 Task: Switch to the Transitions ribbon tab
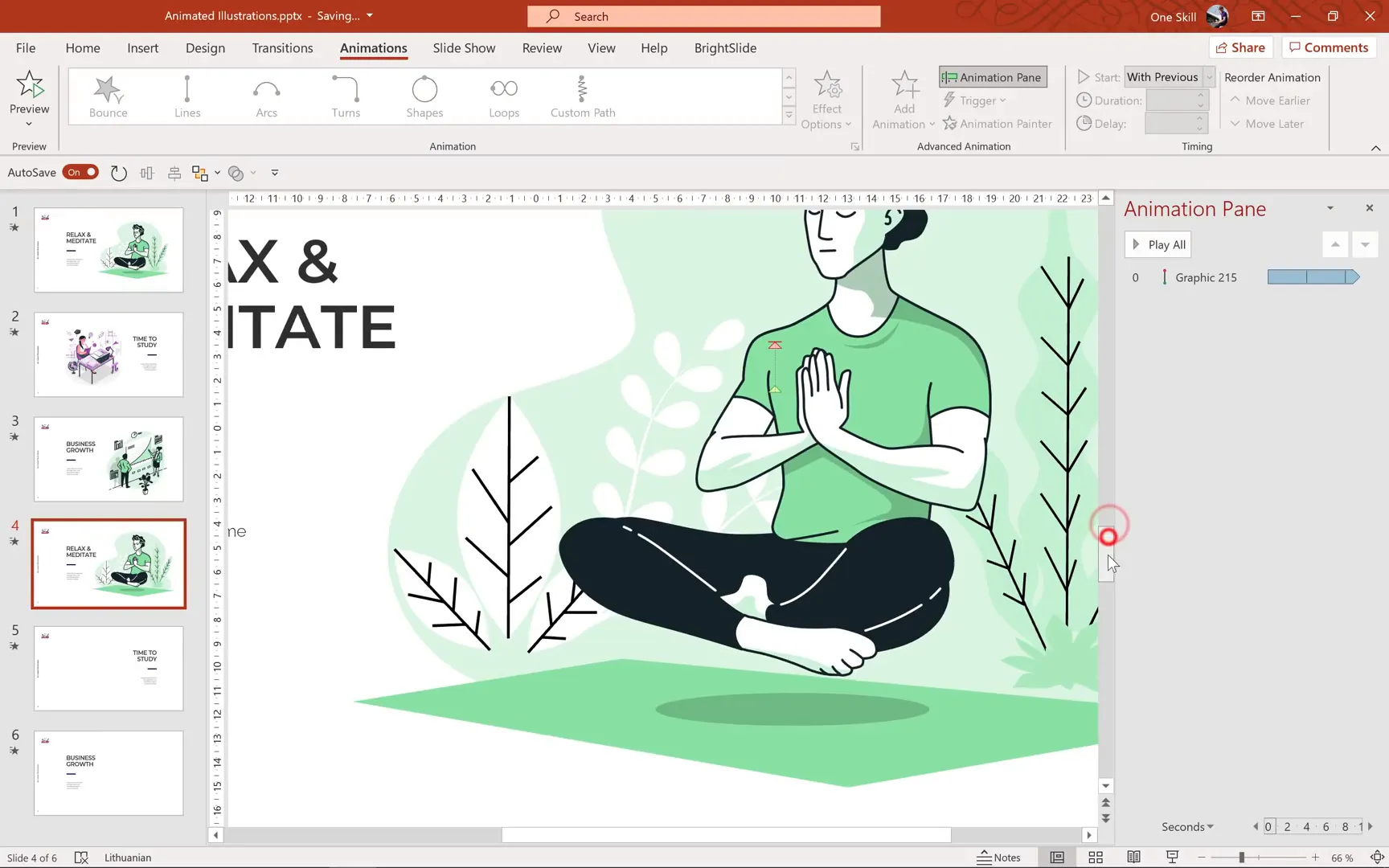click(282, 48)
